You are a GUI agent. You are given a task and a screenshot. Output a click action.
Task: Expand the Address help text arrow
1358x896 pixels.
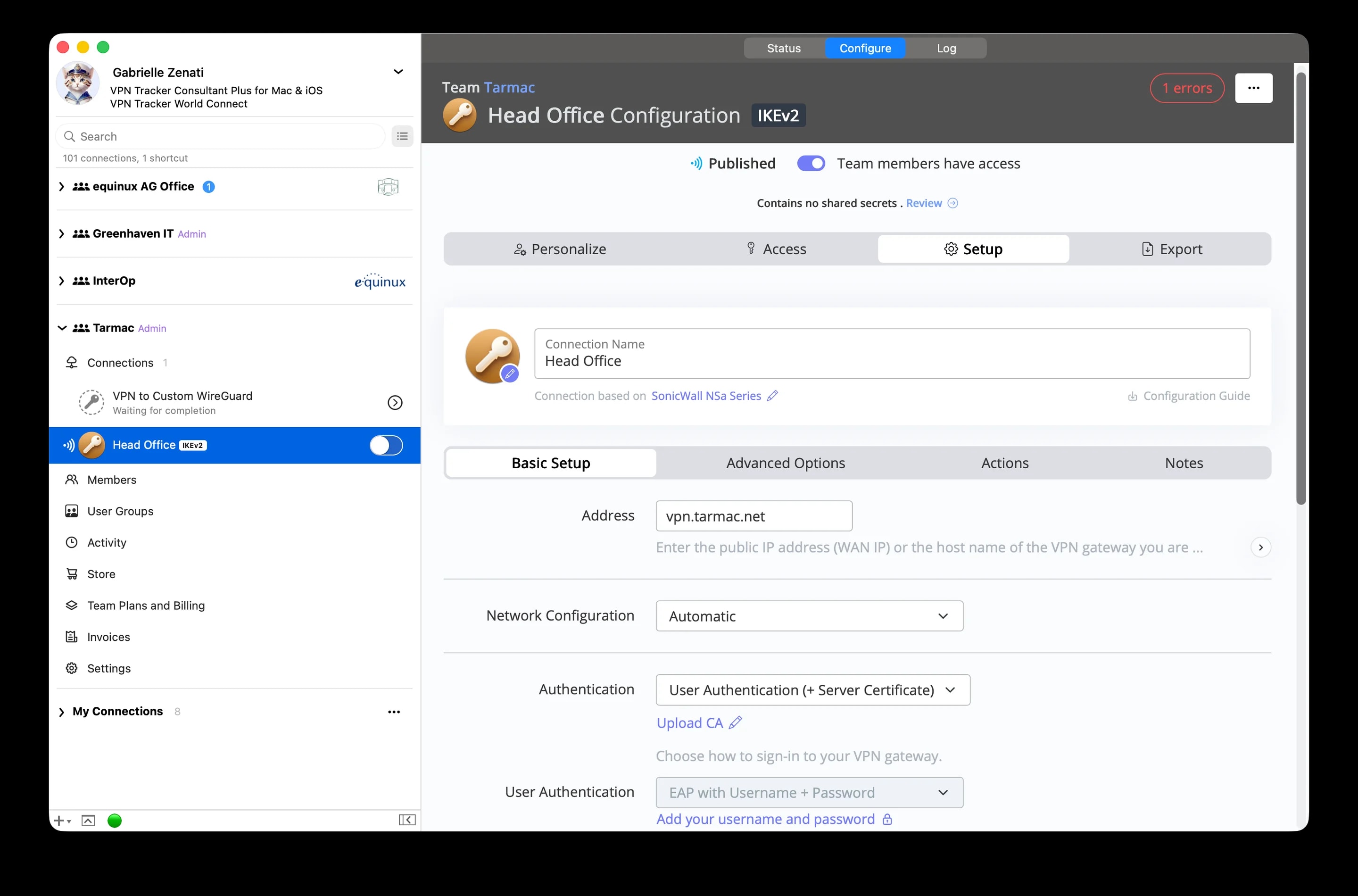[1261, 548]
